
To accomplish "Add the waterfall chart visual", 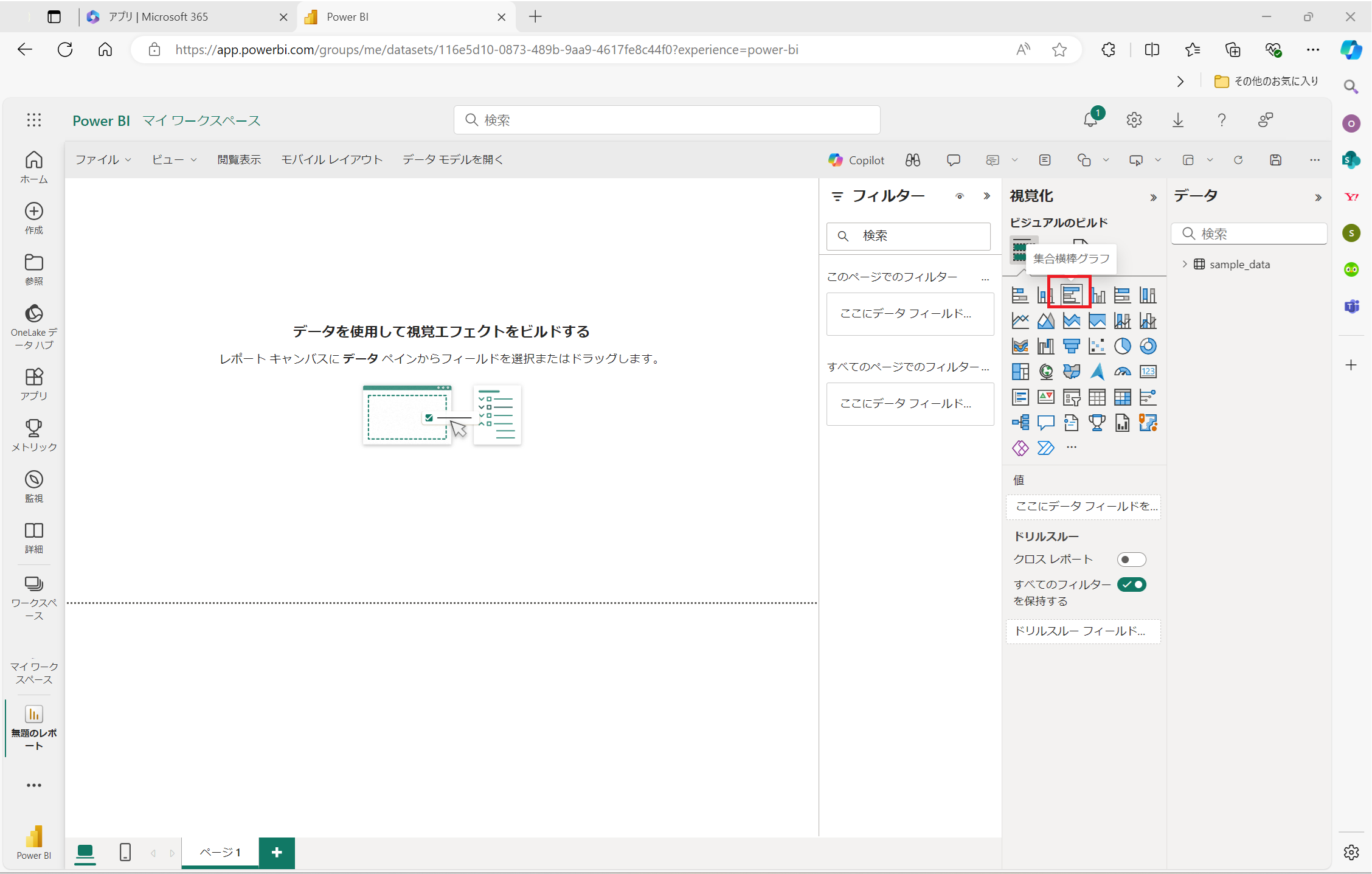I will pyautogui.click(x=1045, y=346).
